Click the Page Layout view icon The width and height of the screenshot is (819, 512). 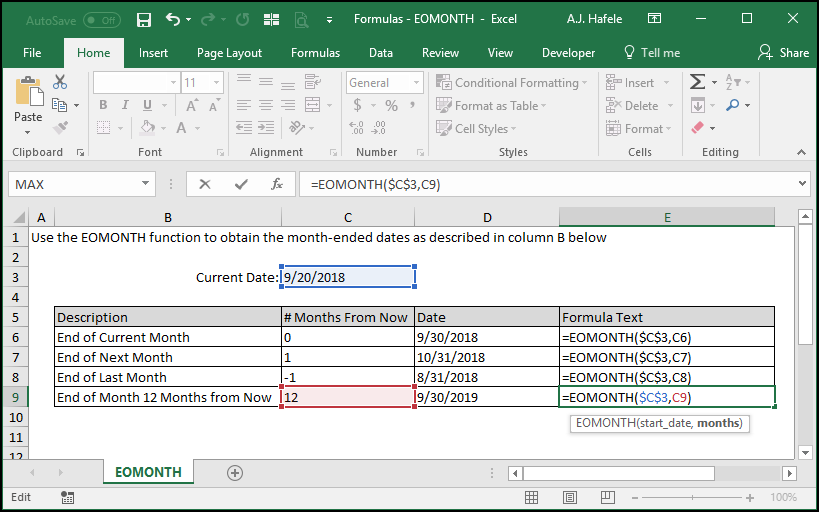point(570,497)
